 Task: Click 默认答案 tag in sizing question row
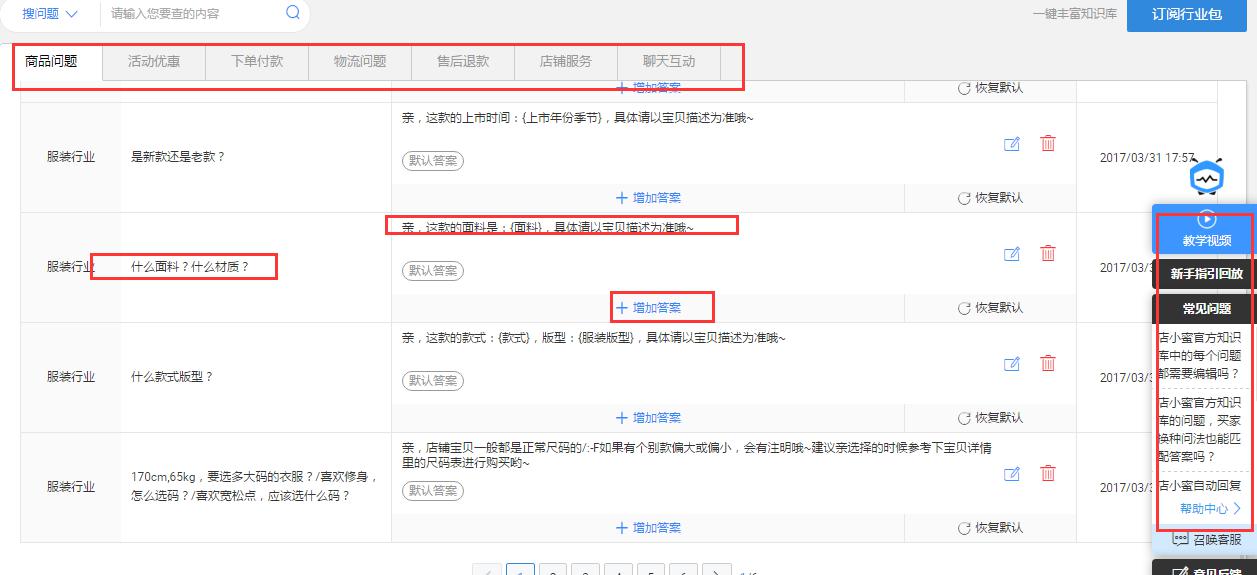point(433,491)
